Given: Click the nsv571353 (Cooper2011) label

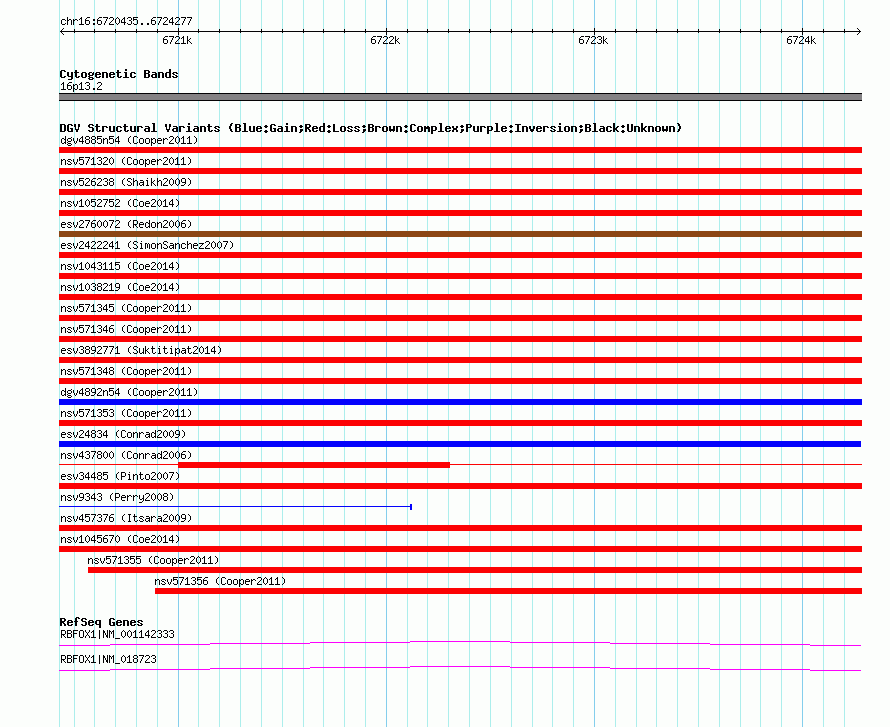Looking at the screenshot, I should [126, 413].
